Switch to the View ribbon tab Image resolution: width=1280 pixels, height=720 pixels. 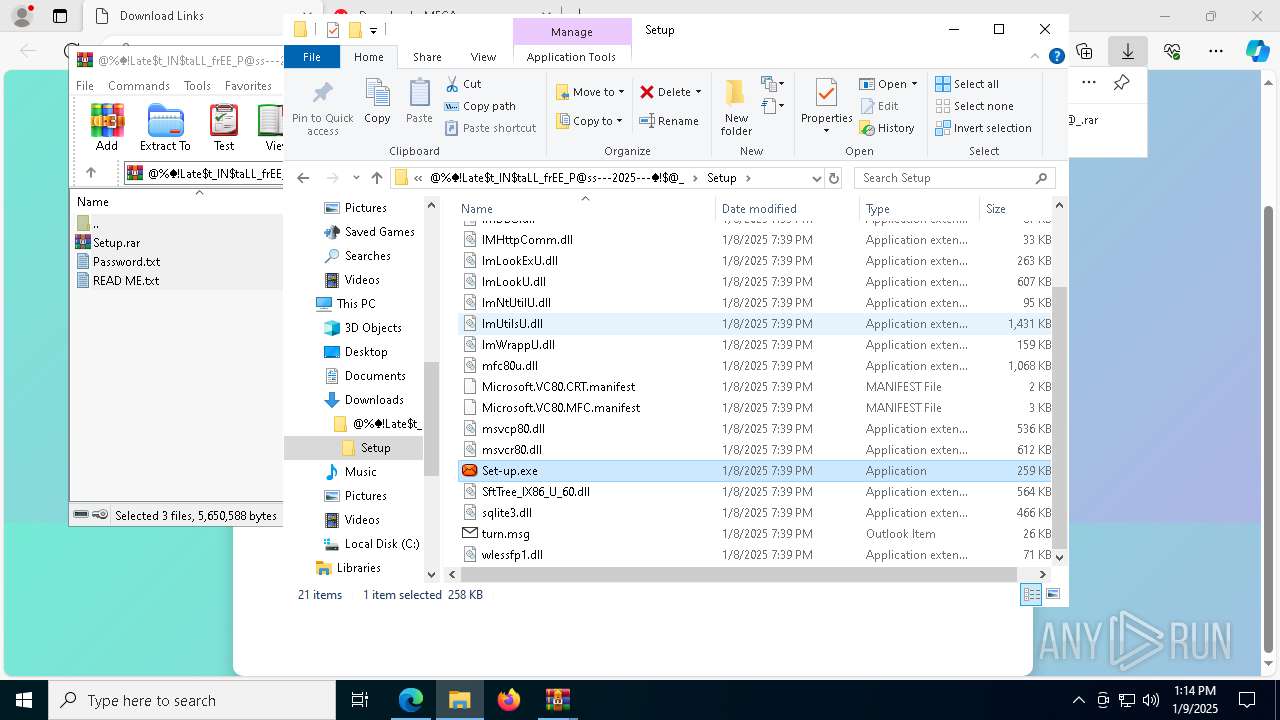point(483,57)
